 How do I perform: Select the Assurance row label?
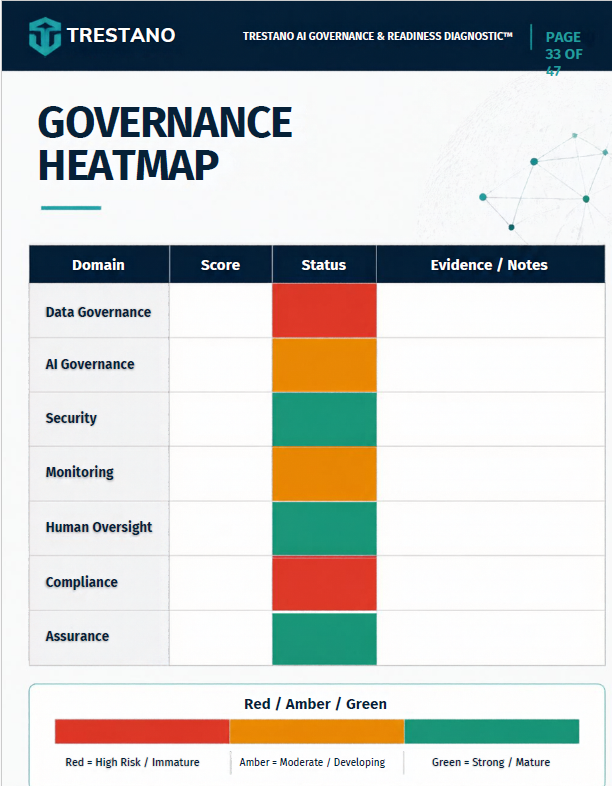(x=77, y=636)
